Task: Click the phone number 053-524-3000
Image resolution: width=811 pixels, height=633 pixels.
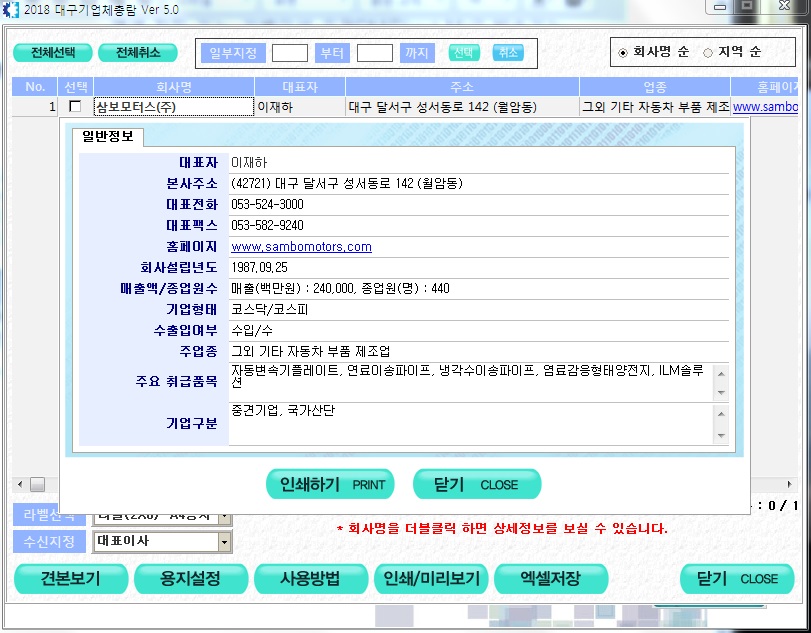Action: (267, 204)
